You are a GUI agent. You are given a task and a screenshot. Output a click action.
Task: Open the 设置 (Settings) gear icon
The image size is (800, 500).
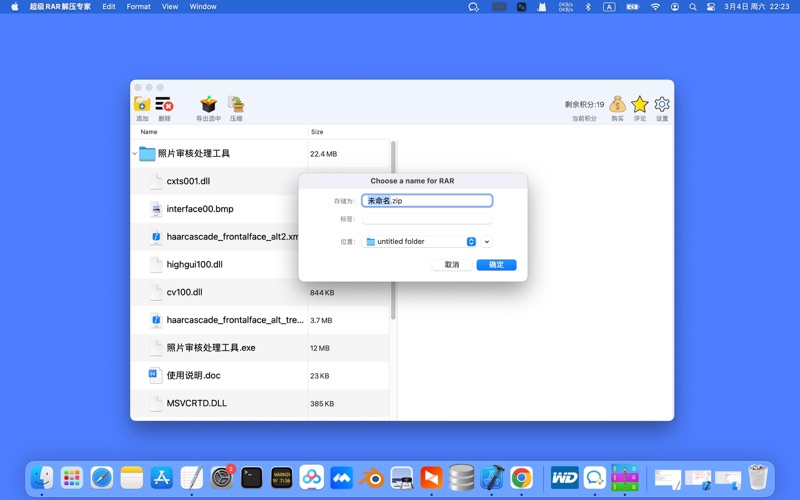[662, 105]
